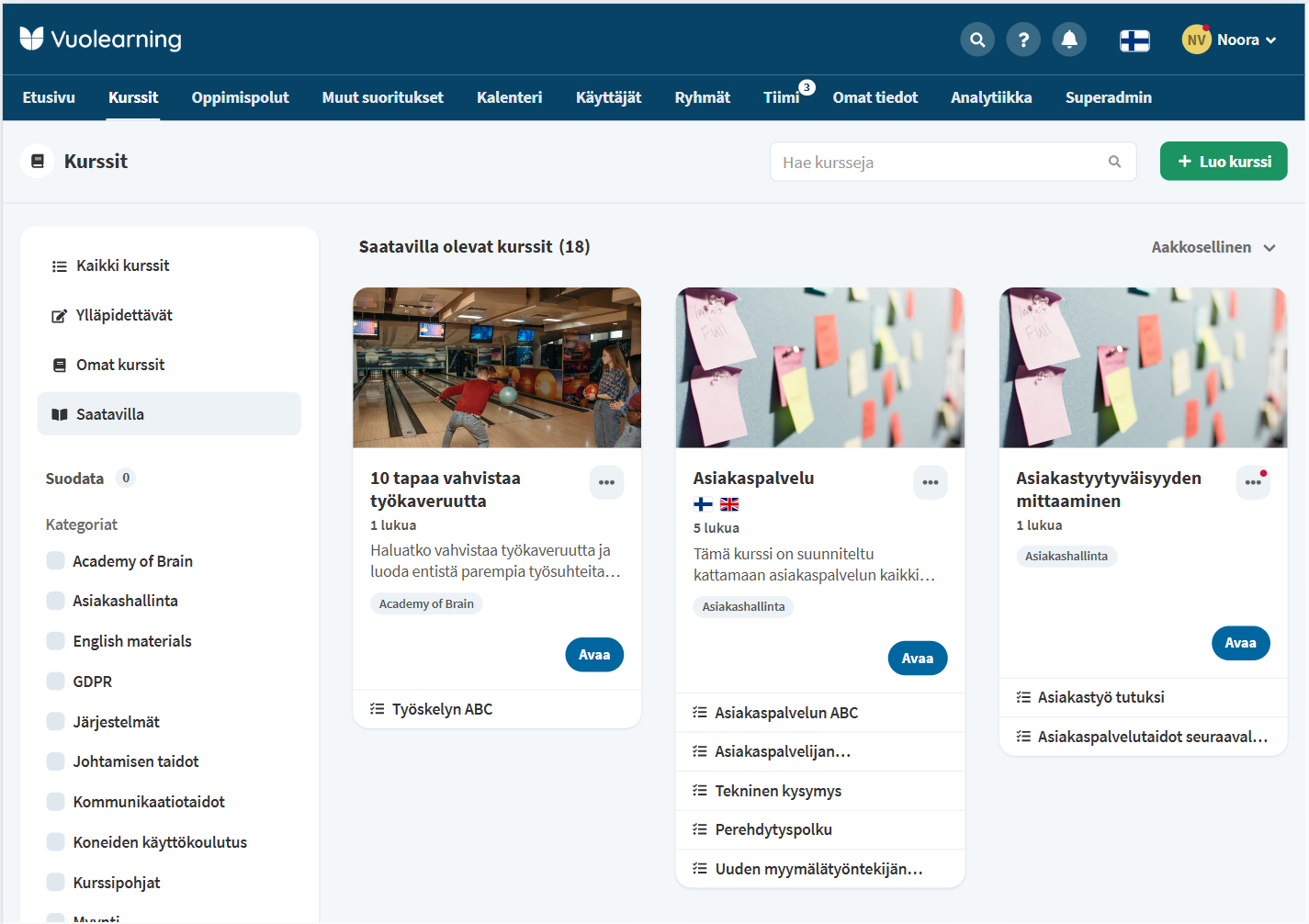Select Kaikki kurssit in sidebar
Image resolution: width=1309 pixels, height=924 pixels.
click(169, 265)
